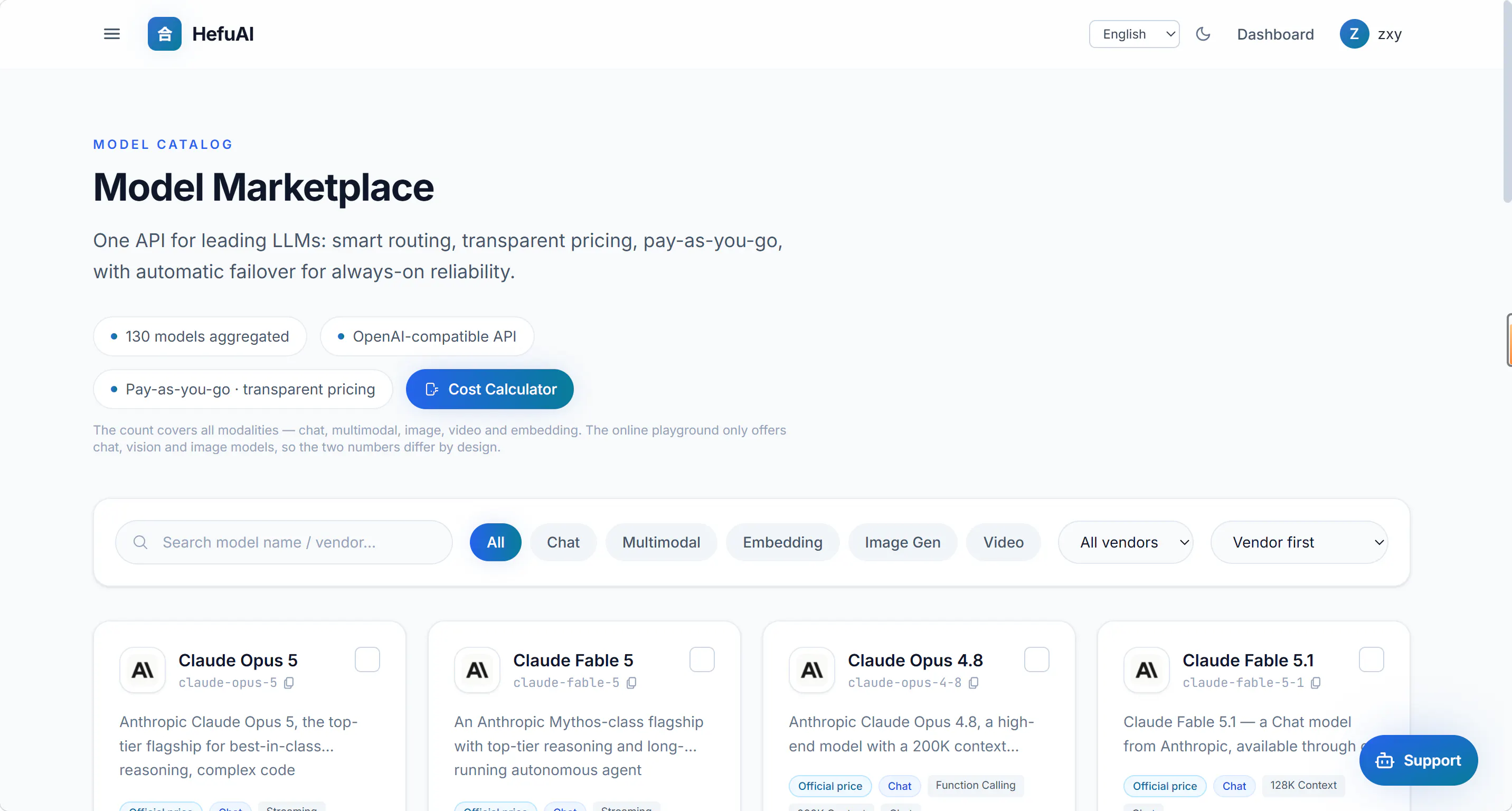Click the Z user avatar

pyautogui.click(x=1354, y=34)
